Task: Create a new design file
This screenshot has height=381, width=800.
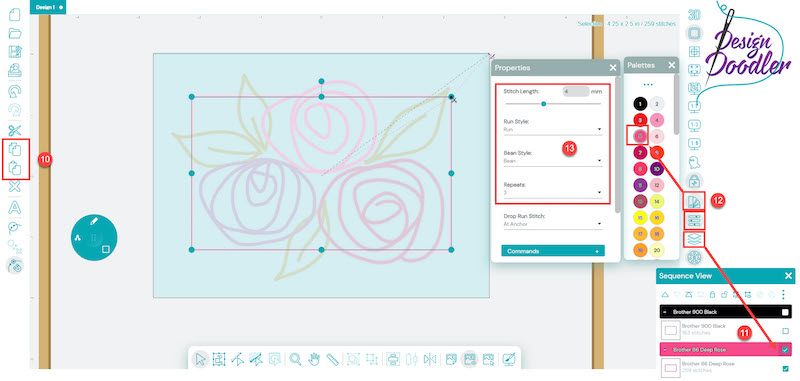Action: point(15,14)
